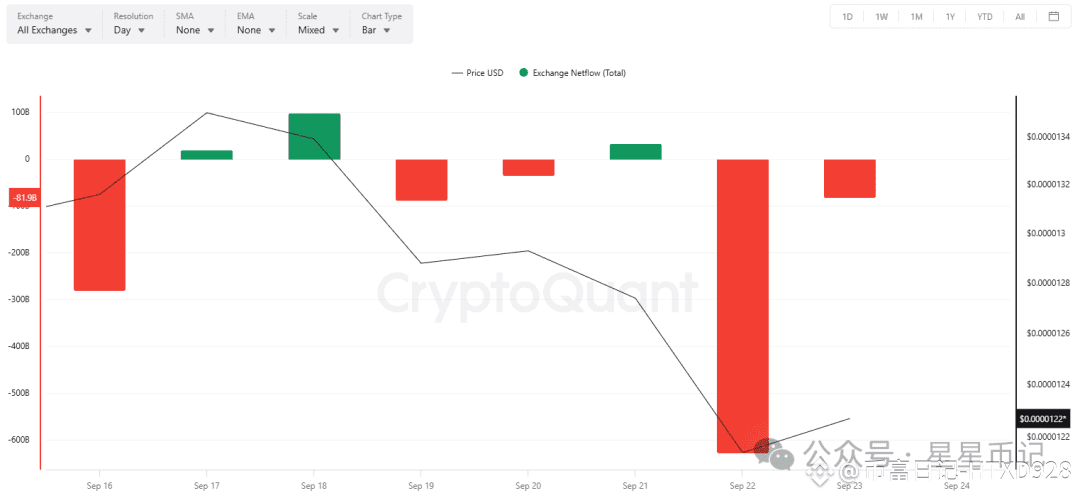The height and width of the screenshot is (498, 1080).
Task: Expand the Chart Type Bar dropdown
Action: [x=382, y=25]
